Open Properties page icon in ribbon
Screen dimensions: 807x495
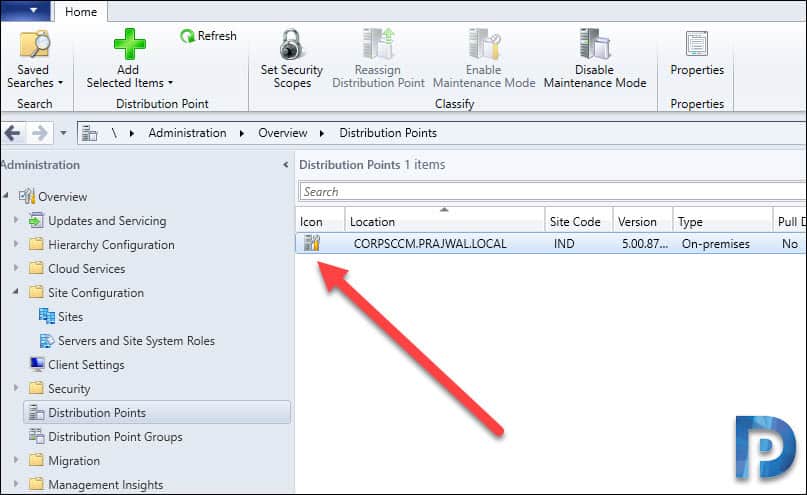pos(697,44)
